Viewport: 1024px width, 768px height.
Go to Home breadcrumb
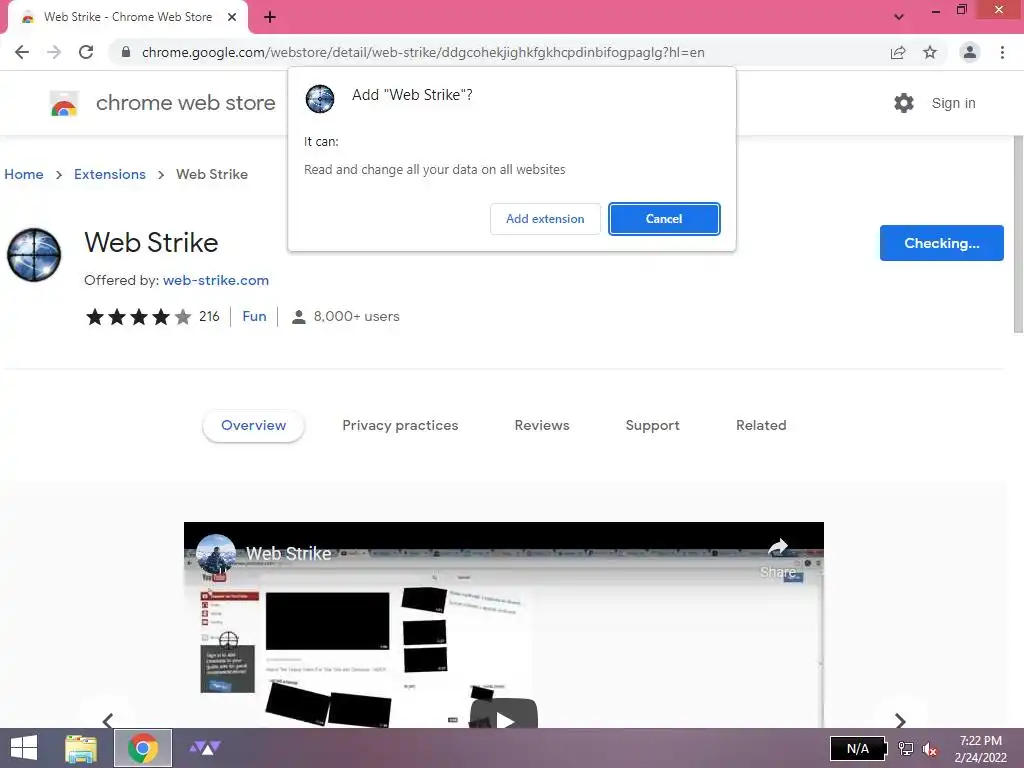tap(24, 174)
